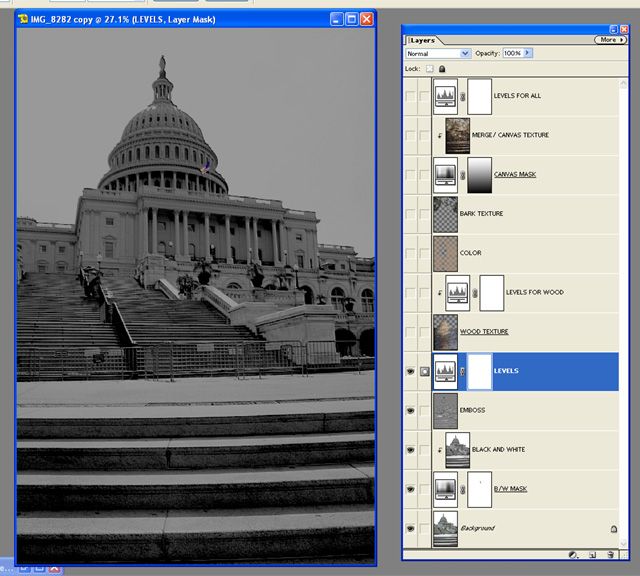Hide the EMBOSS layer with eye icon

410,410
